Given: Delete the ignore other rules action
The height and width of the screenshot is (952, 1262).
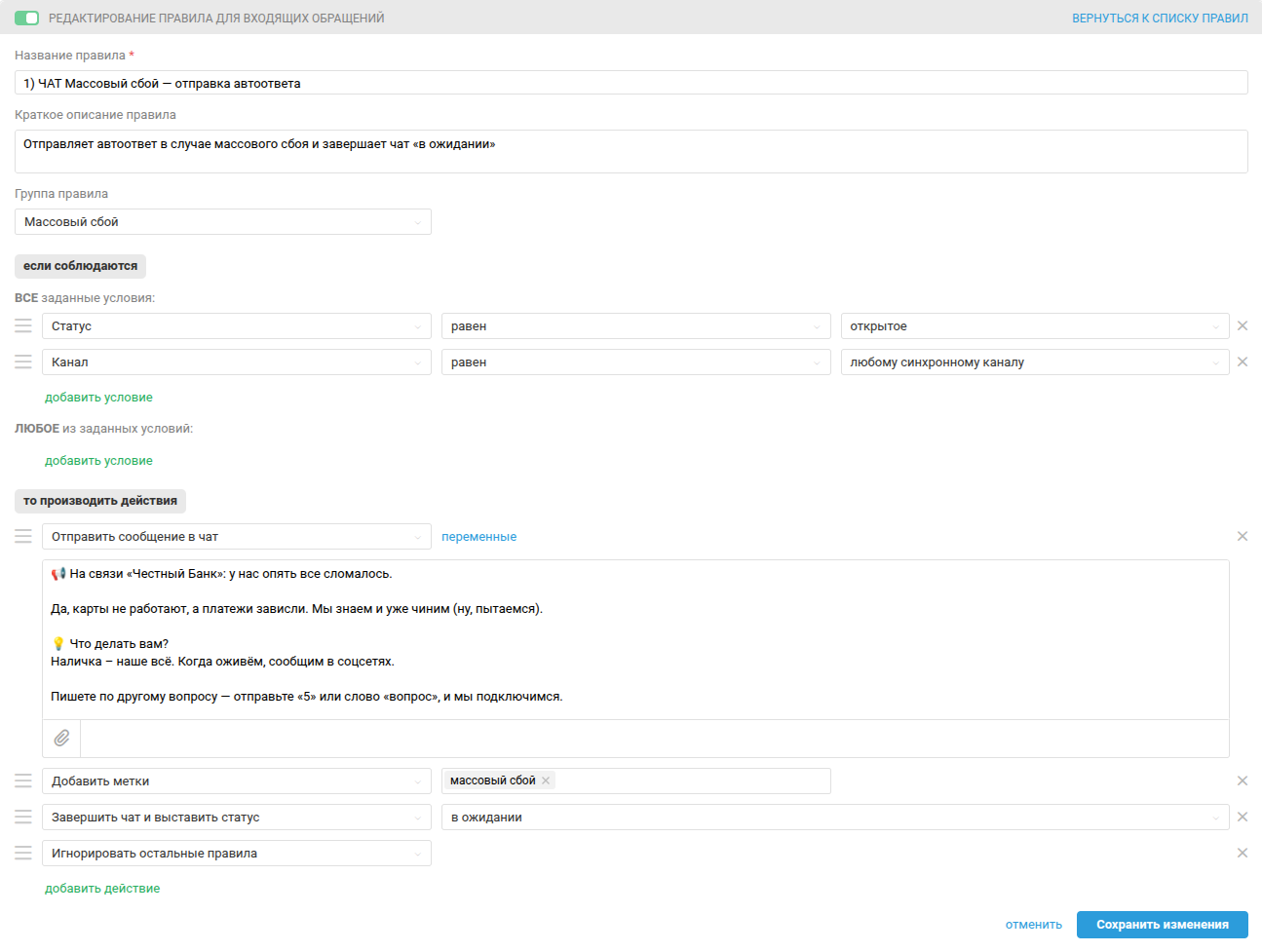Looking at the screenshot, I should 1243,853.
